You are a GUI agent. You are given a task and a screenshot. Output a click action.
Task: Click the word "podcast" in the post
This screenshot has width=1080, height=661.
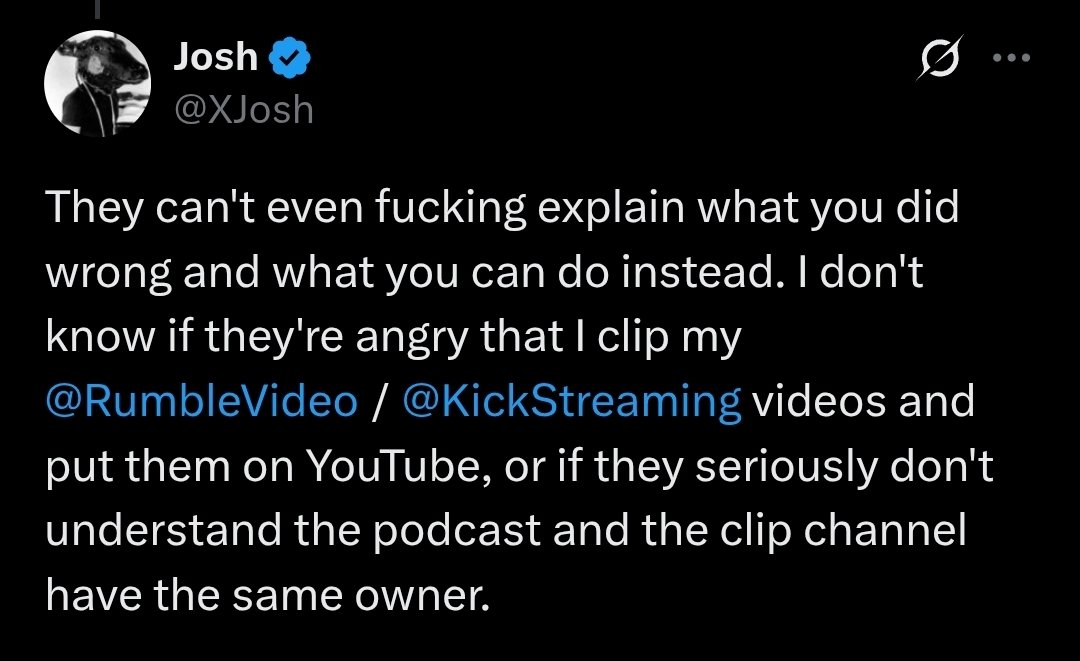449,531
